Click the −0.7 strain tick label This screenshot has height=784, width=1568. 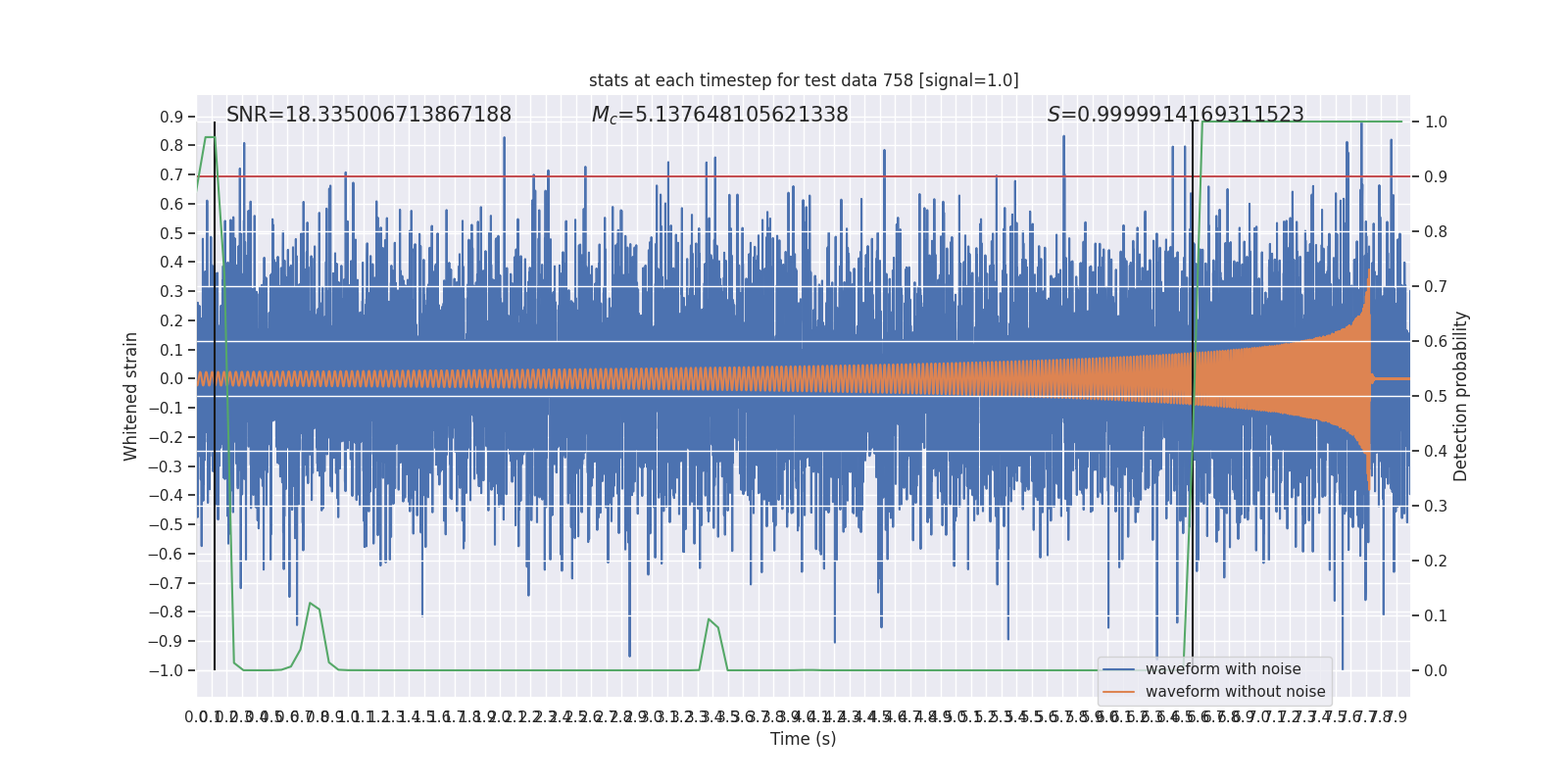166,583
